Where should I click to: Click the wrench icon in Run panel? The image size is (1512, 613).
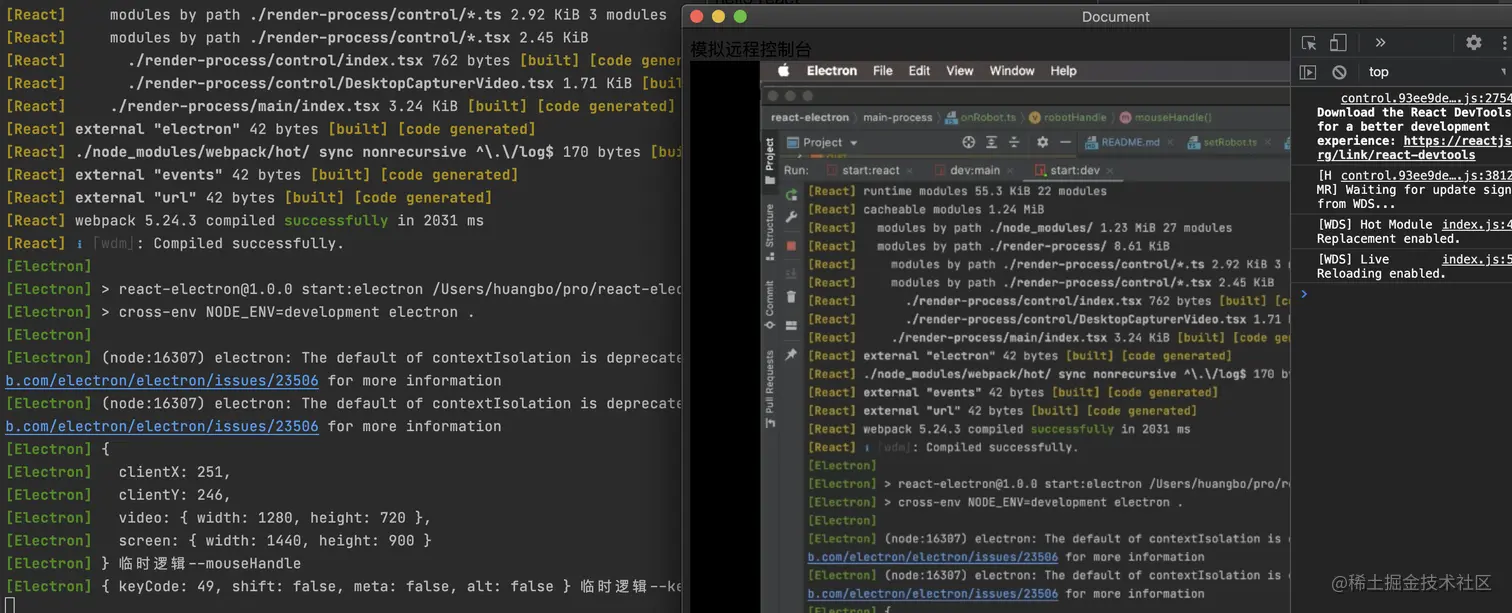[x=791, y=217]
